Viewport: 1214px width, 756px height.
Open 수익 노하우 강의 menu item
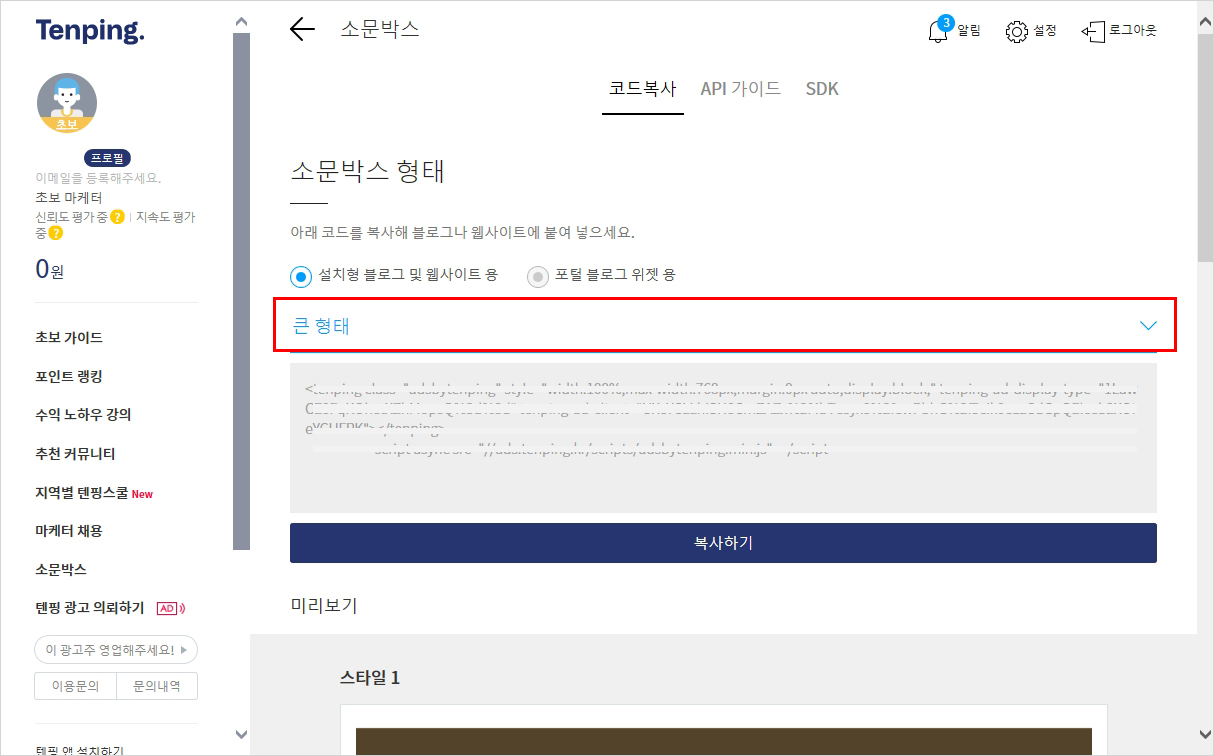(83, 415)
